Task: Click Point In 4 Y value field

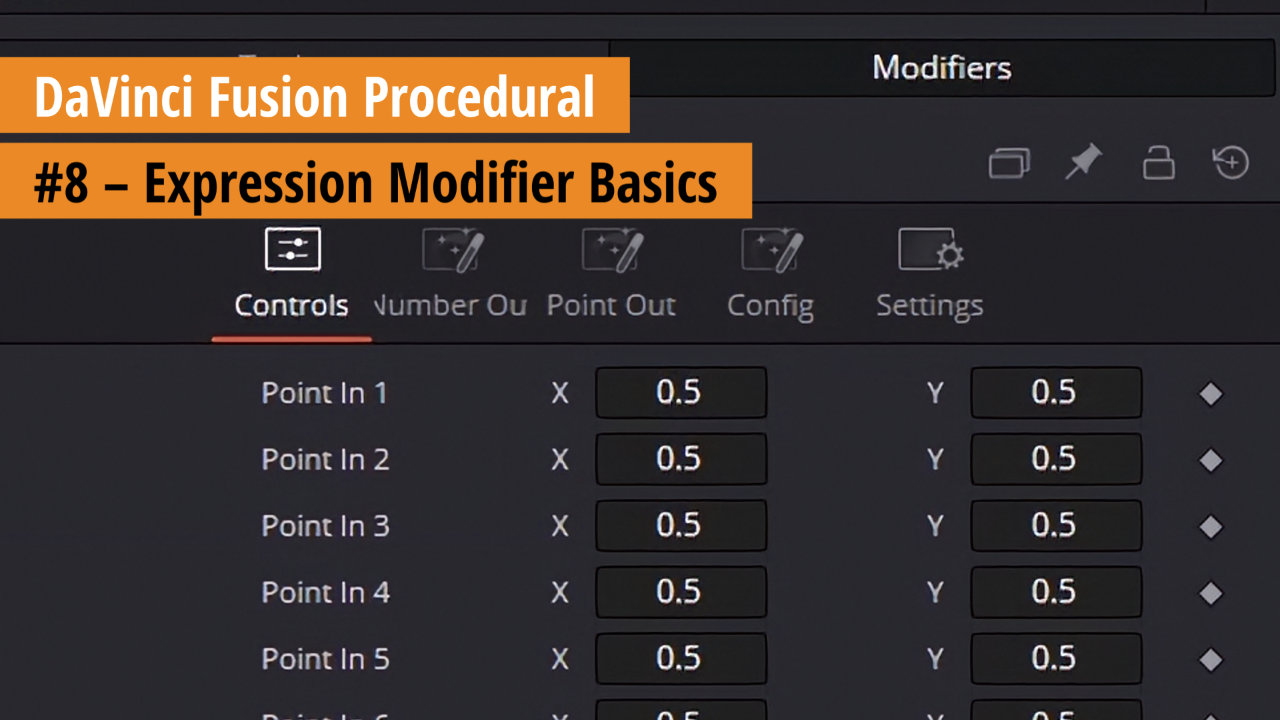Action: (1056, 592)
